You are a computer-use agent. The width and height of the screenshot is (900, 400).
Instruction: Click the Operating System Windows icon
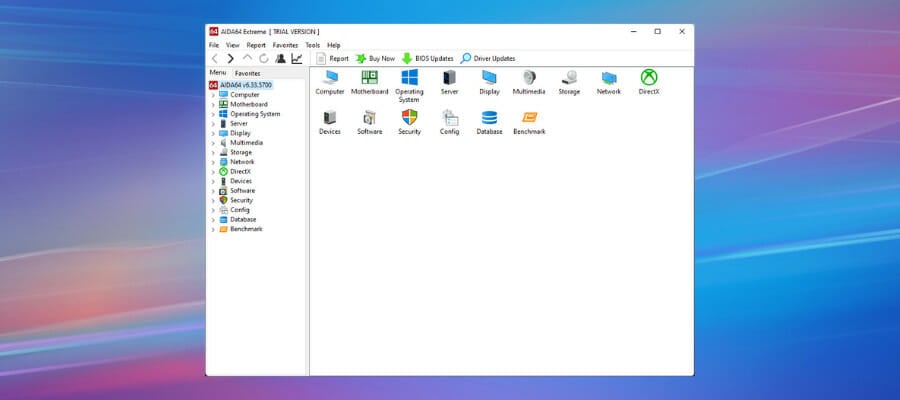pyautogui.click(x=409, y=78)
